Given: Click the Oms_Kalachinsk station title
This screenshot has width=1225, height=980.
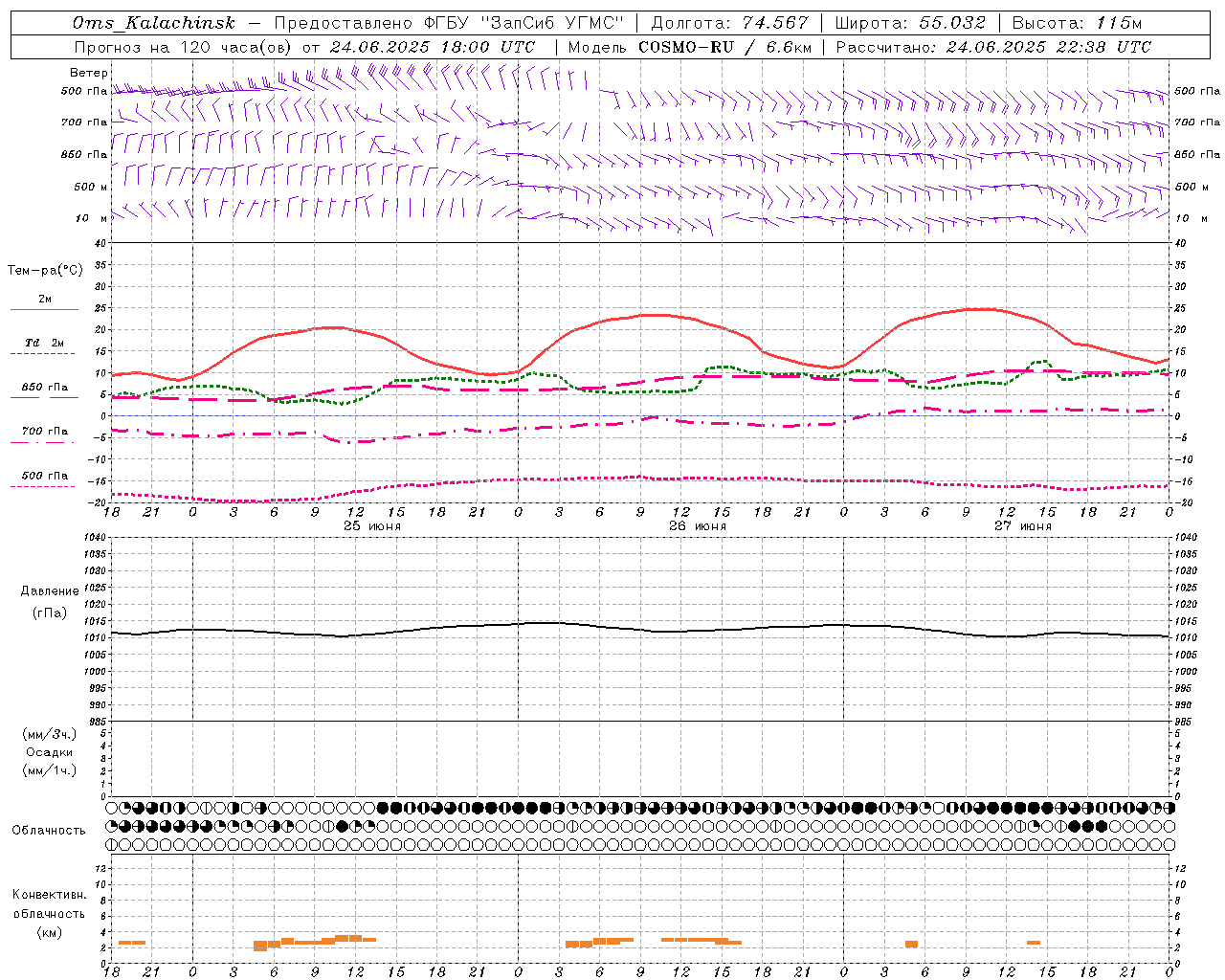Looking at the screenshot, I should tap(153, 23).
